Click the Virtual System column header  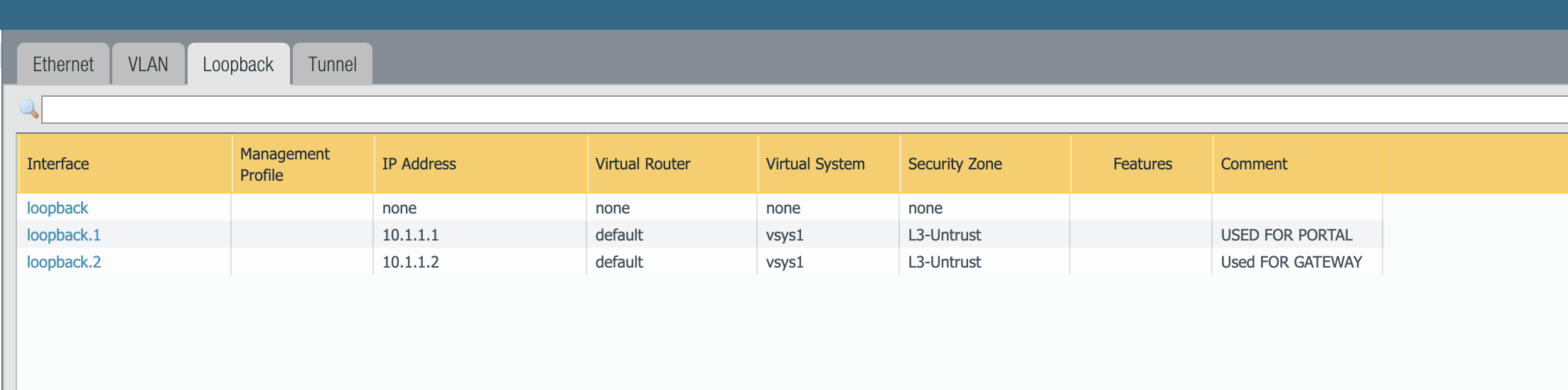(815, 164)
